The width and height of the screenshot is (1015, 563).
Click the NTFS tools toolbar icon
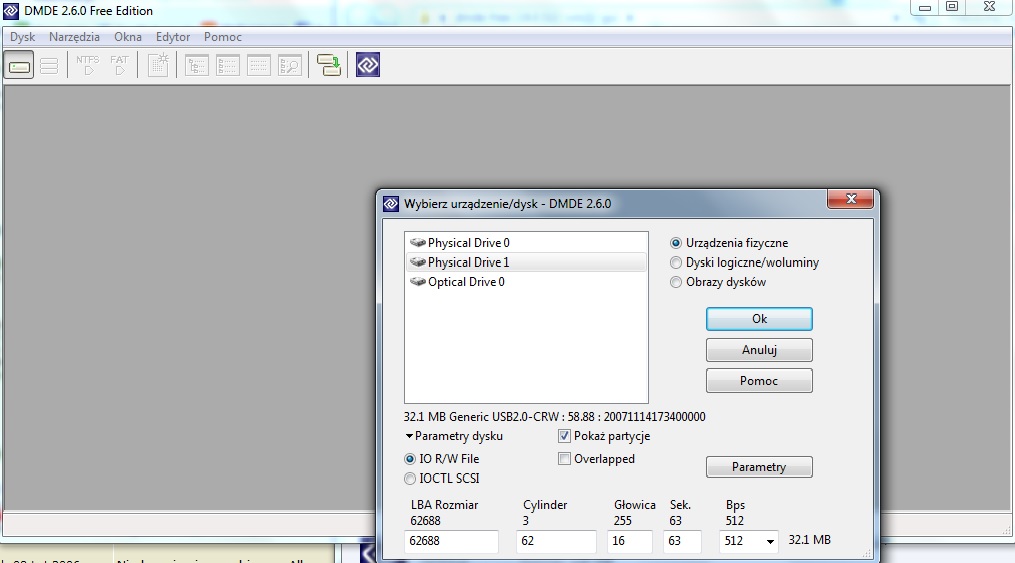point(88,65)
